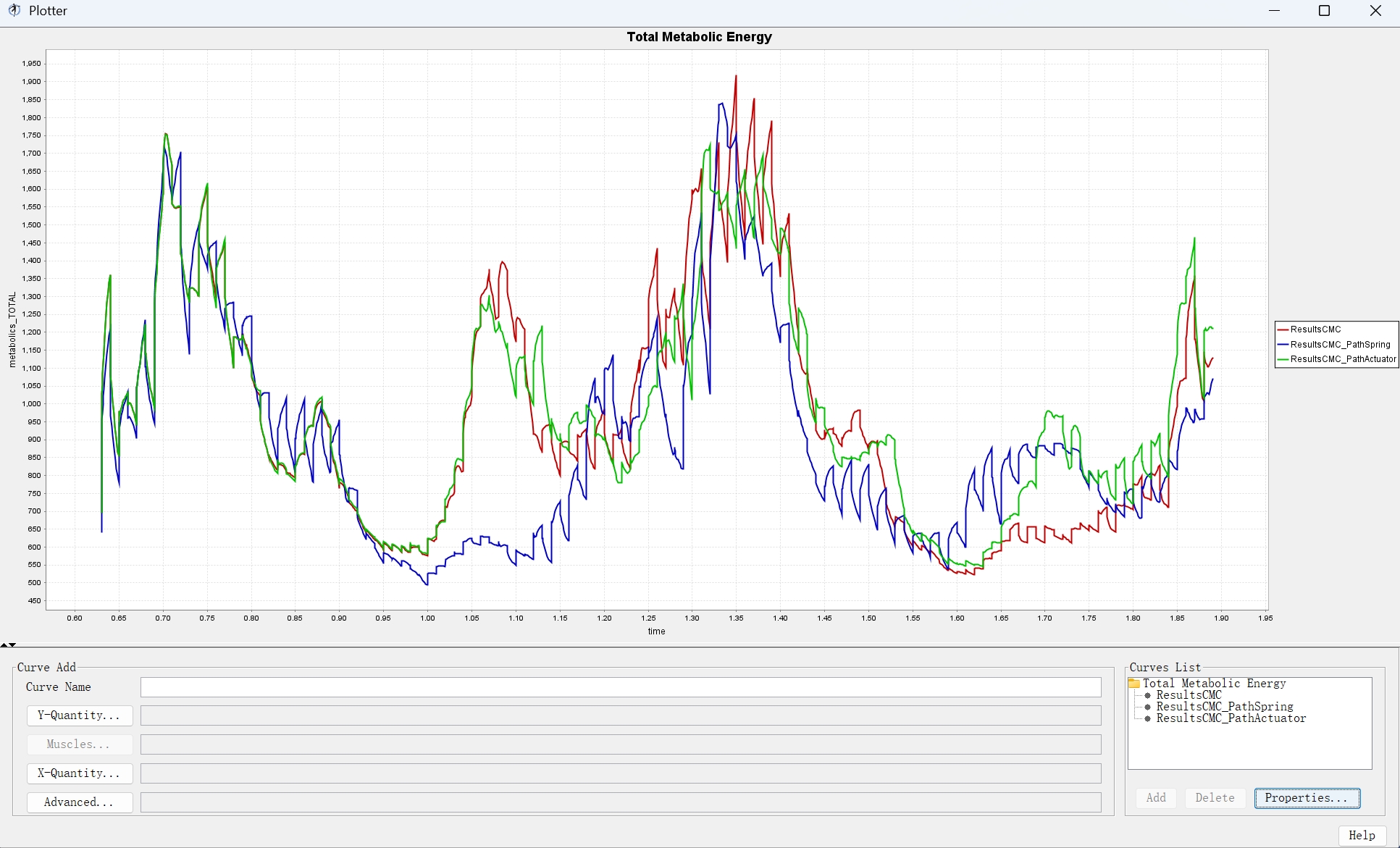This screenshot has width=1400, height=848.
Task: Minimize the Plotter window
Action: pos(1274,11)
